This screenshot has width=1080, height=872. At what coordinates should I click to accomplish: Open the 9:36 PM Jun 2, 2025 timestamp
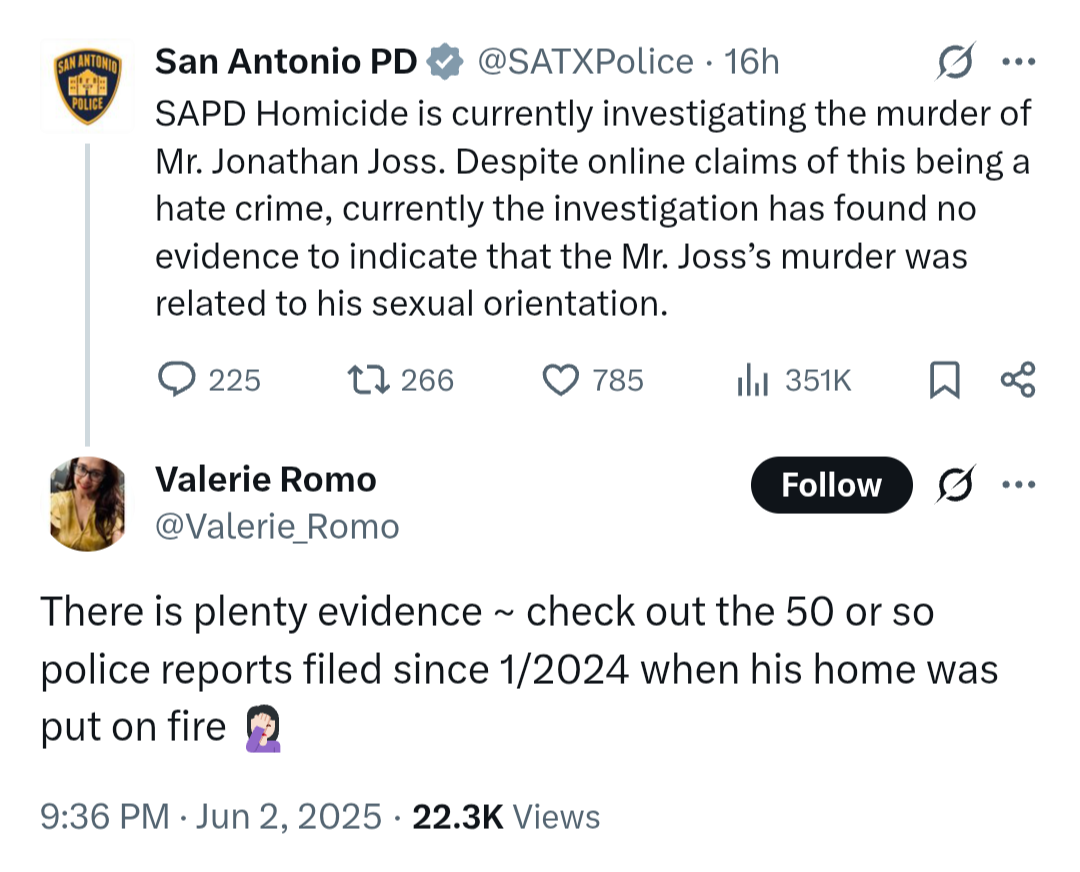[211, 817]
